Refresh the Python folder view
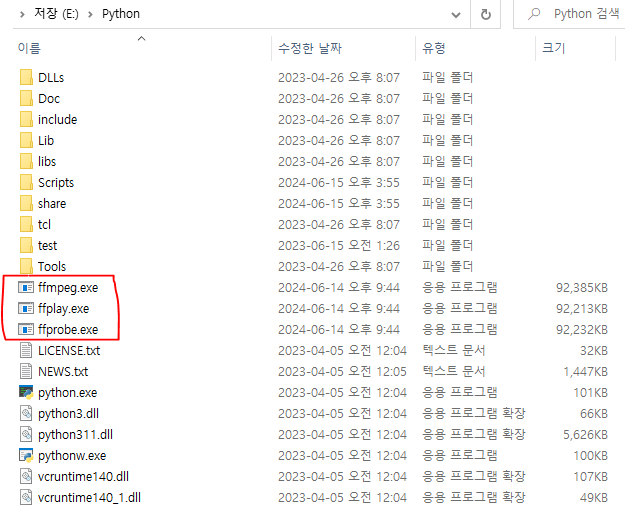The image size is (625, 516). 485,15
